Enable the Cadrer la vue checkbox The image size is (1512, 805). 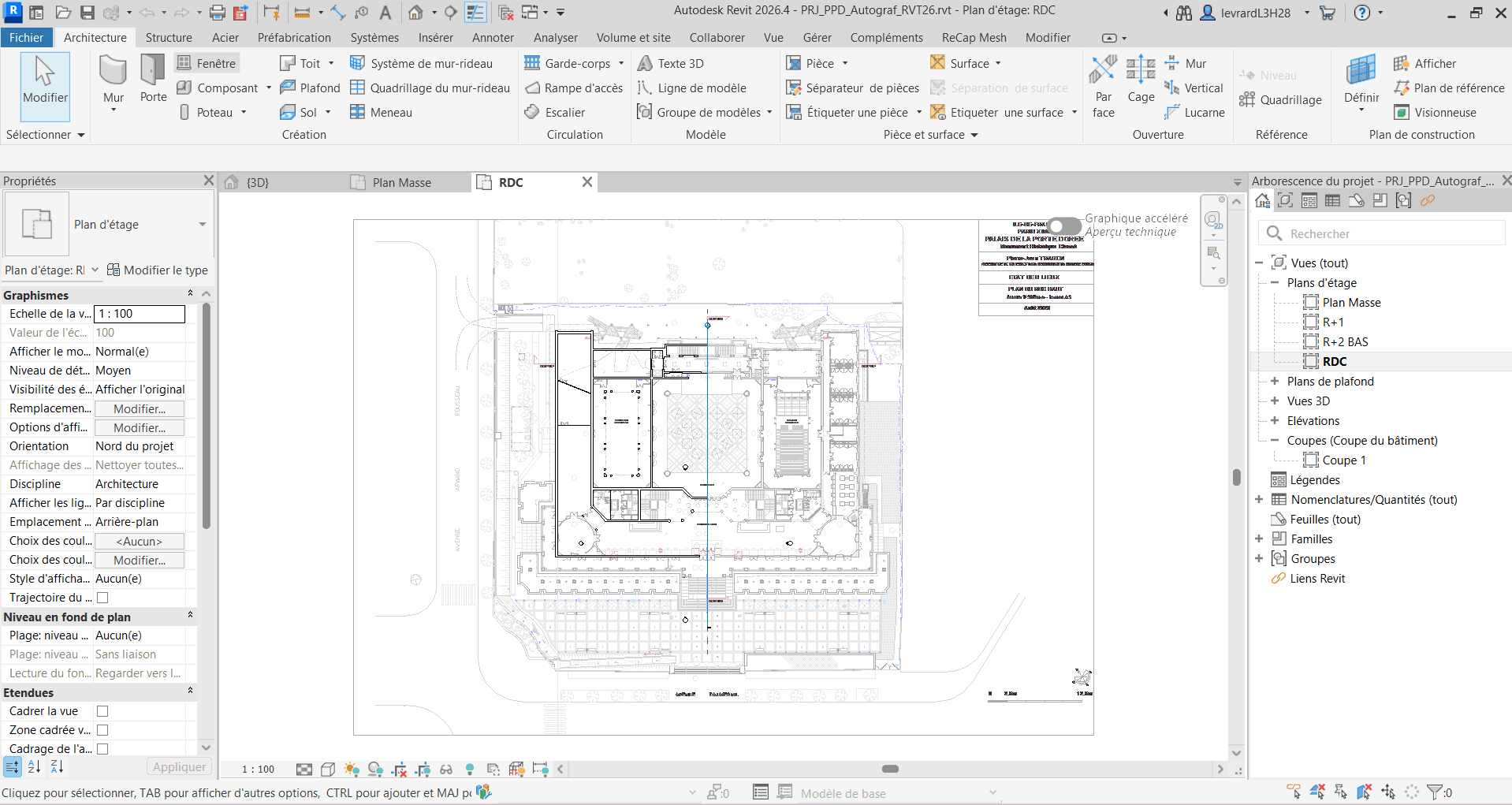(102, 710)
